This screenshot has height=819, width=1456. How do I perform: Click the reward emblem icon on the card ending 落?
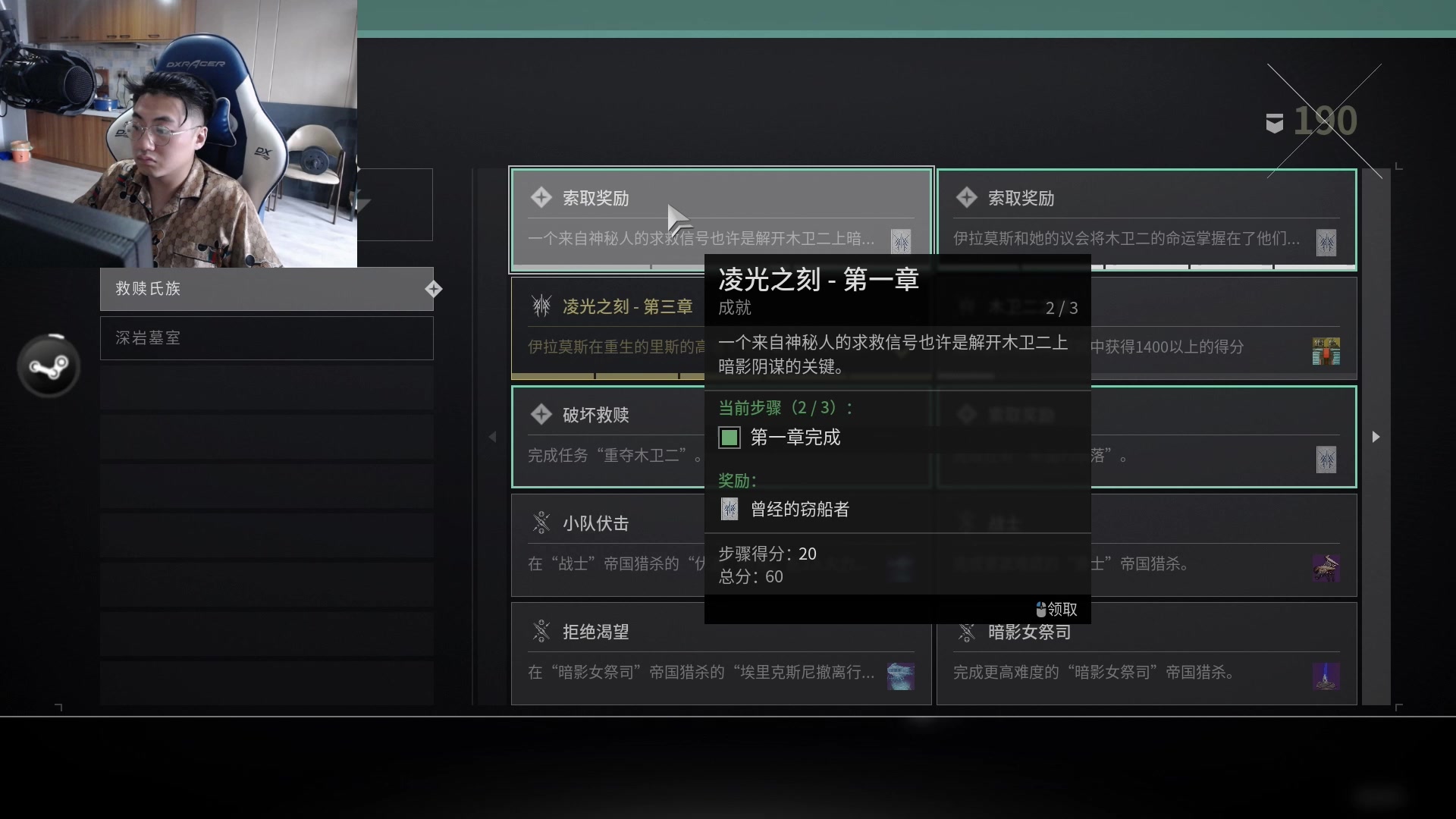tap(1326, 459)
